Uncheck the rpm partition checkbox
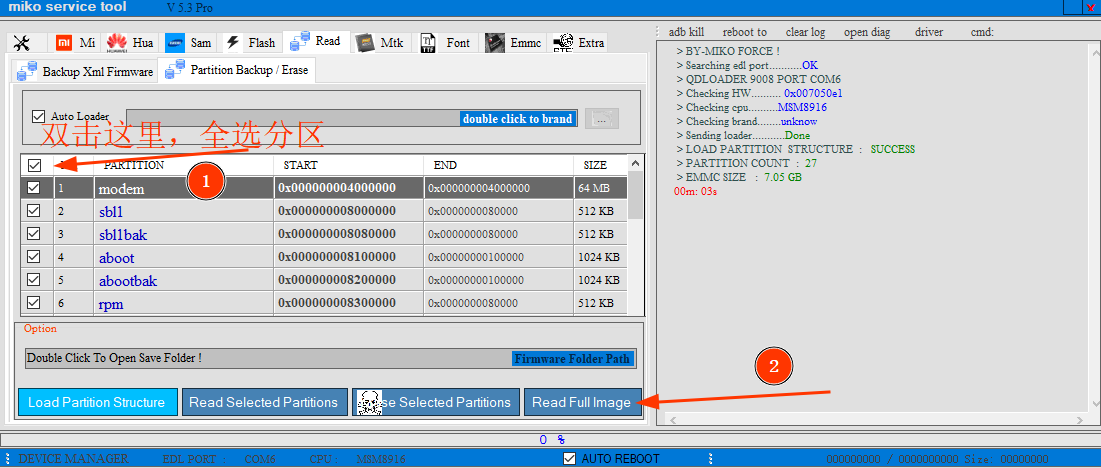Image resolution: width=1101 pixels, height=468 pixels. coord(34,303)
